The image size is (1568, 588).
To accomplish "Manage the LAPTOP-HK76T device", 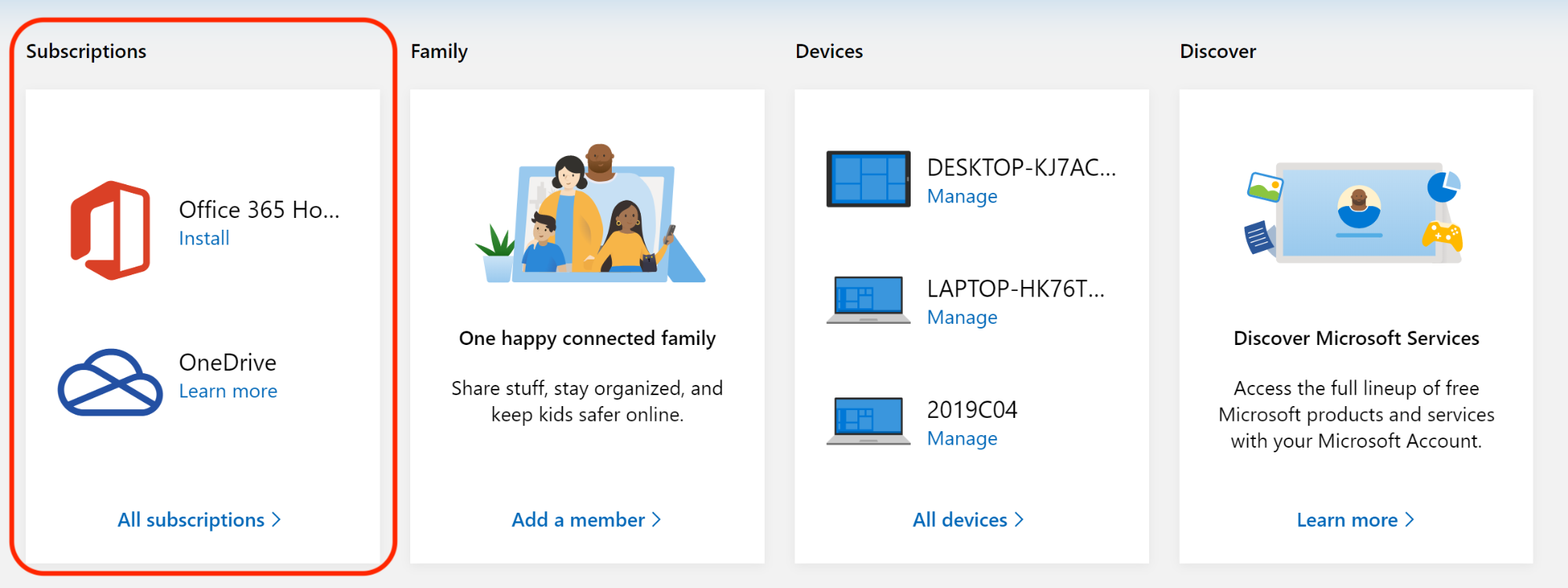I will tap(962, 318).
